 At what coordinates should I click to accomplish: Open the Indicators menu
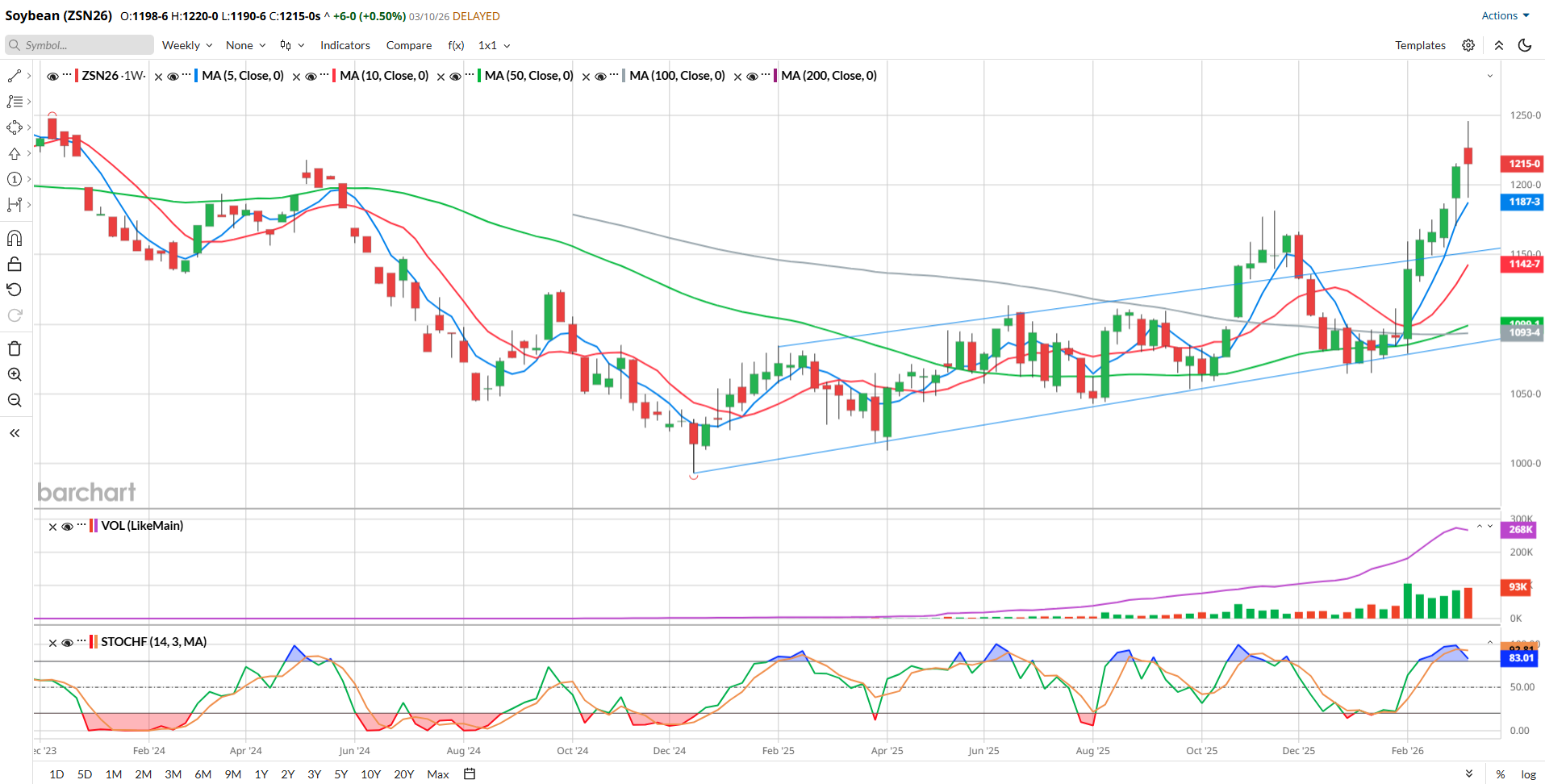click(344, 45)
